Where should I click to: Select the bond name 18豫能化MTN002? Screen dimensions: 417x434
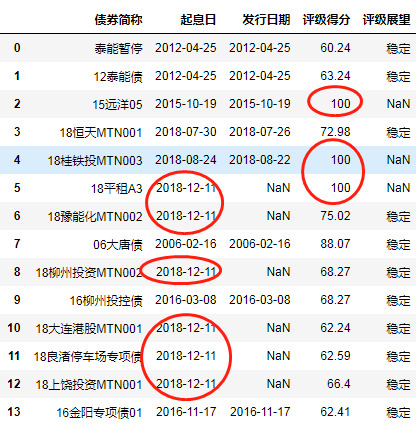(95, 216)
